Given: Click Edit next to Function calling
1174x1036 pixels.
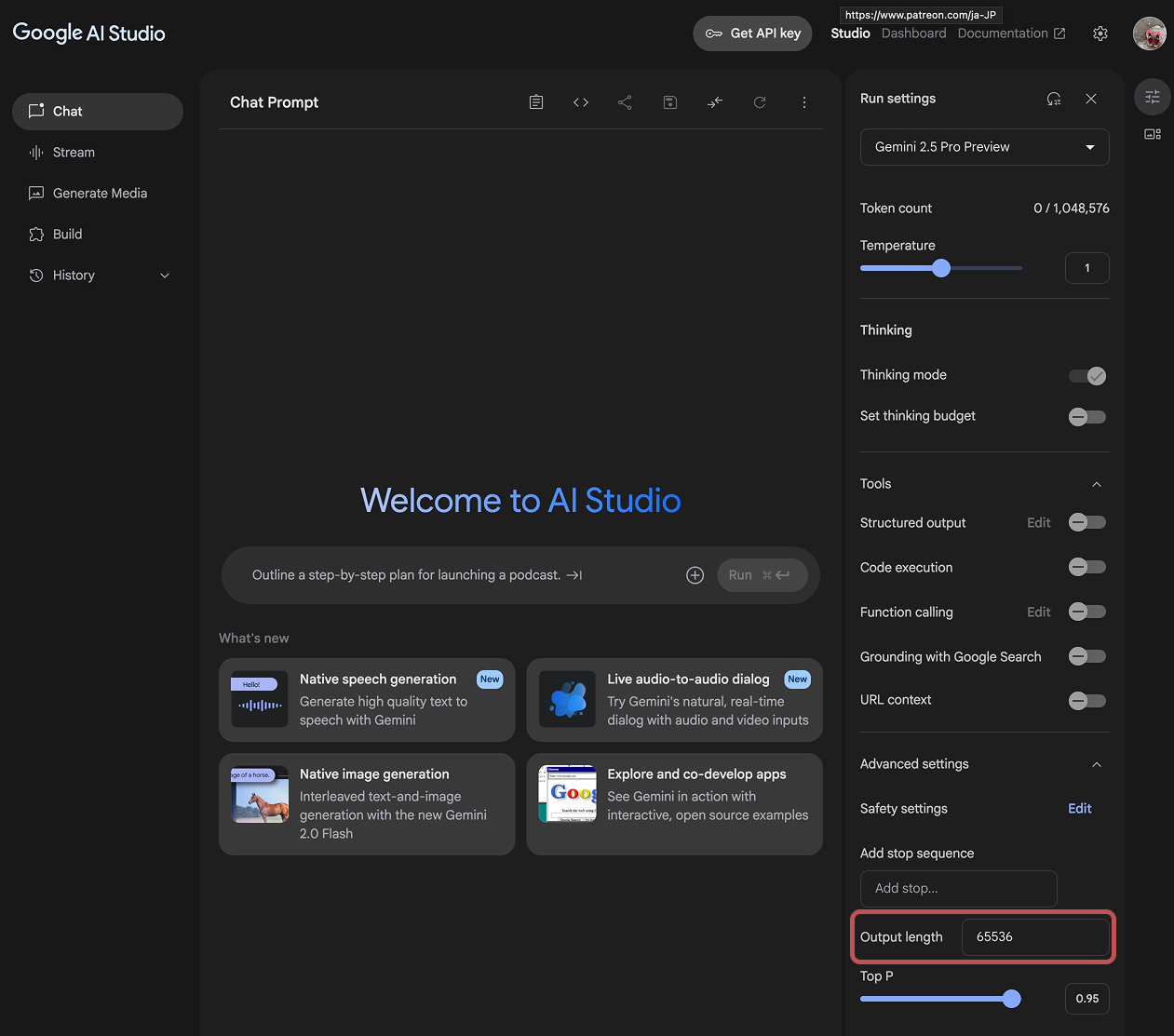Looking at the screenshot, I should (x=1039, y=612).
